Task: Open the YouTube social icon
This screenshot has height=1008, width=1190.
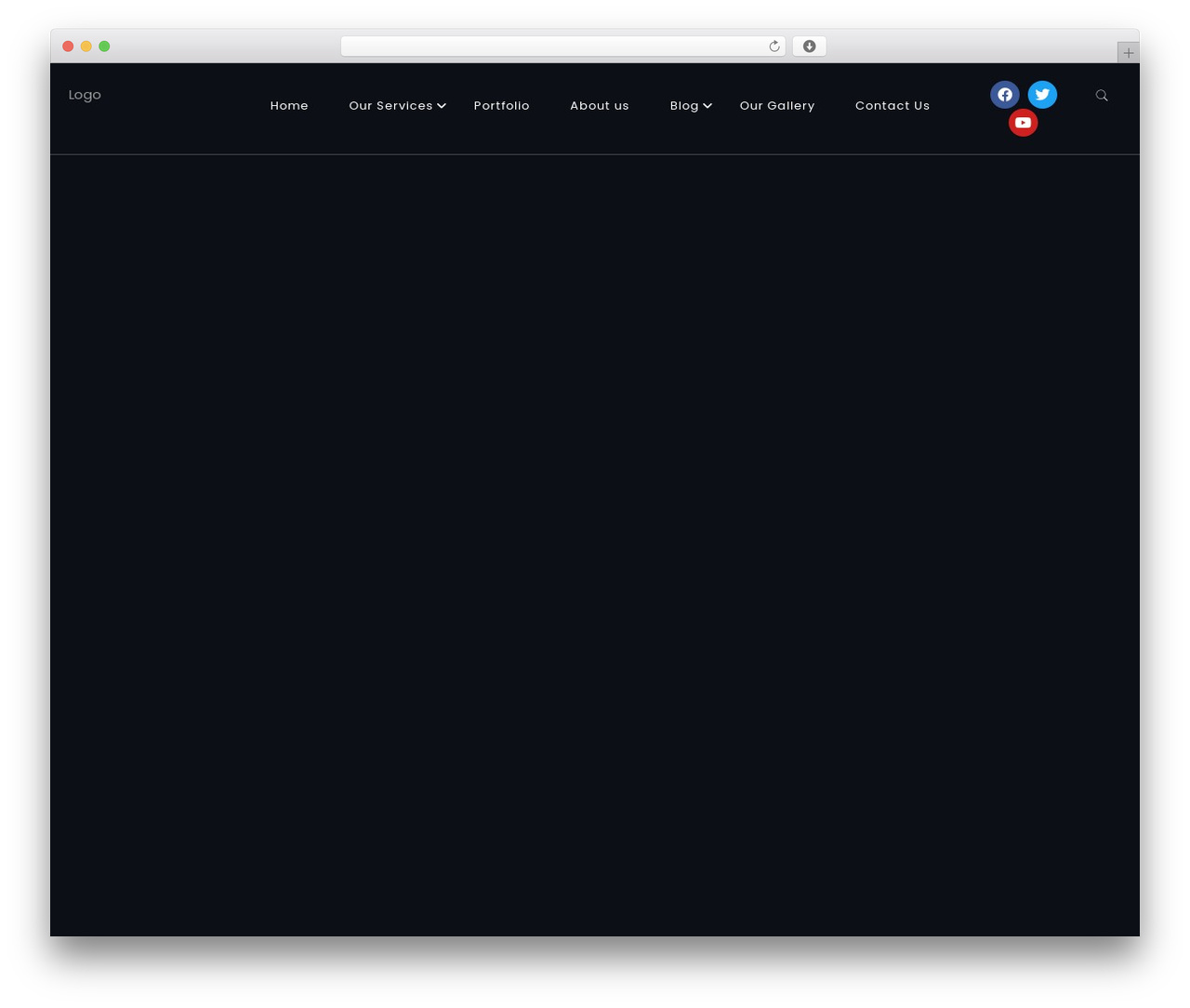Action: (1024, 123)
